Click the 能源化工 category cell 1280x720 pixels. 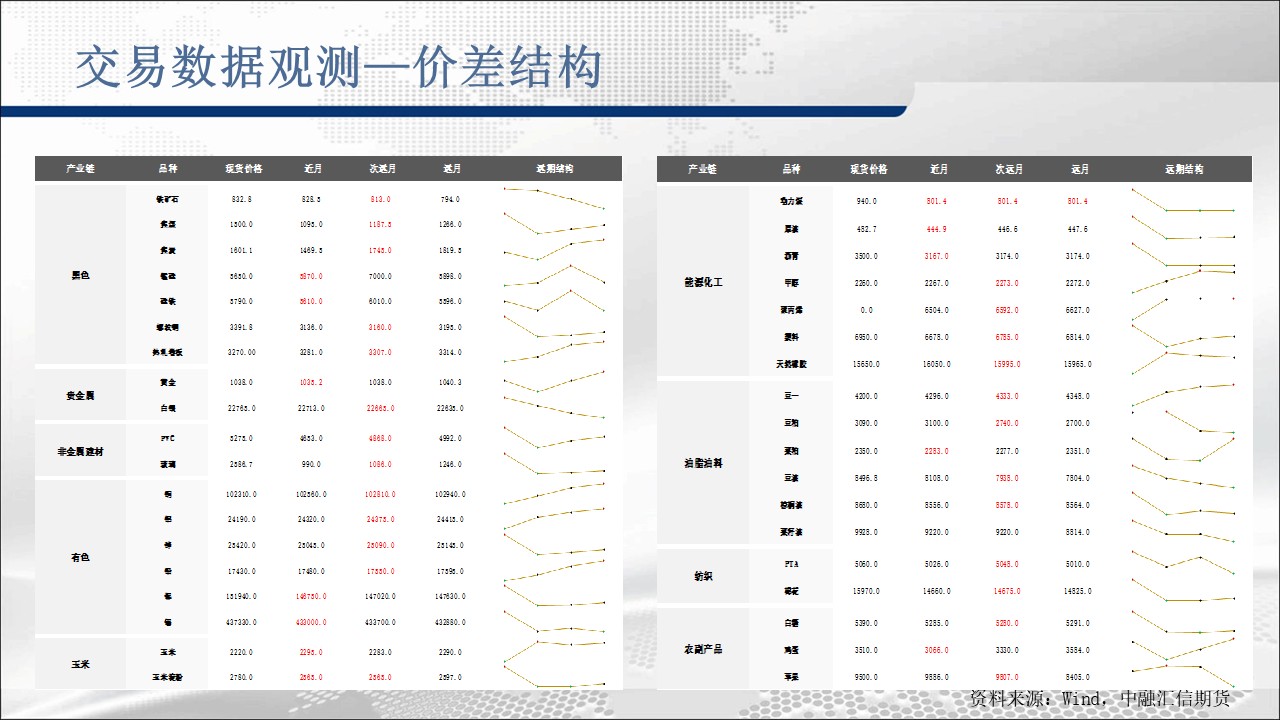(702, 283)
